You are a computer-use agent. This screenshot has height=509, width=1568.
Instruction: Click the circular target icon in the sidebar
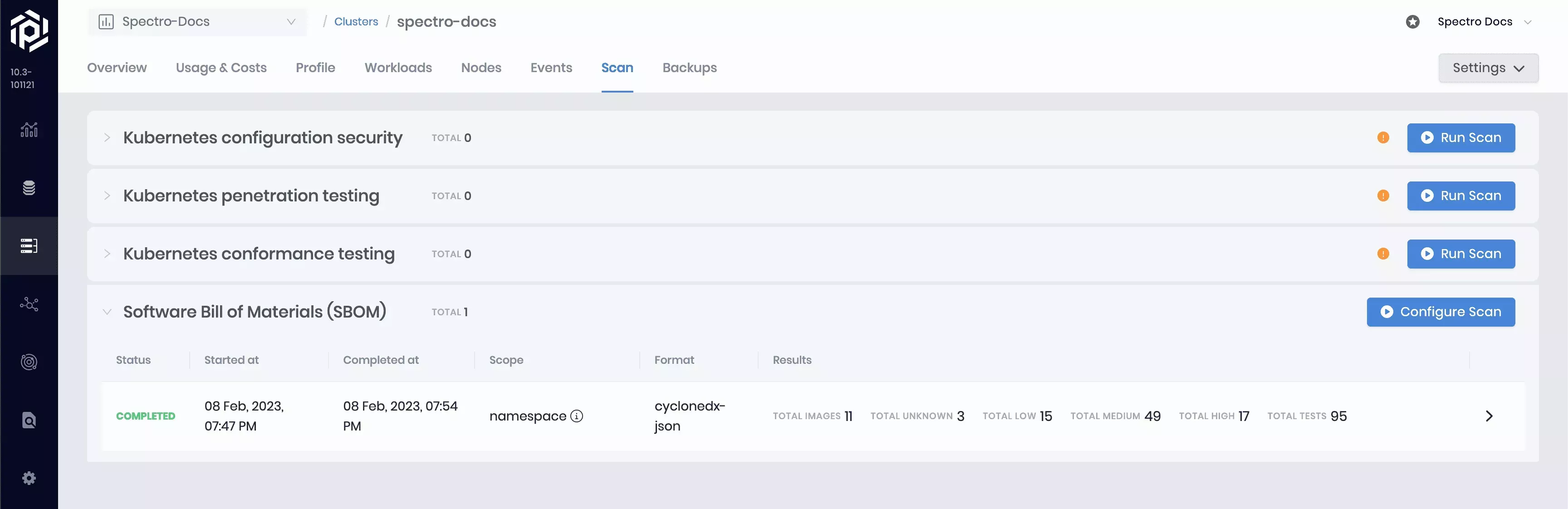coord(29,362)
